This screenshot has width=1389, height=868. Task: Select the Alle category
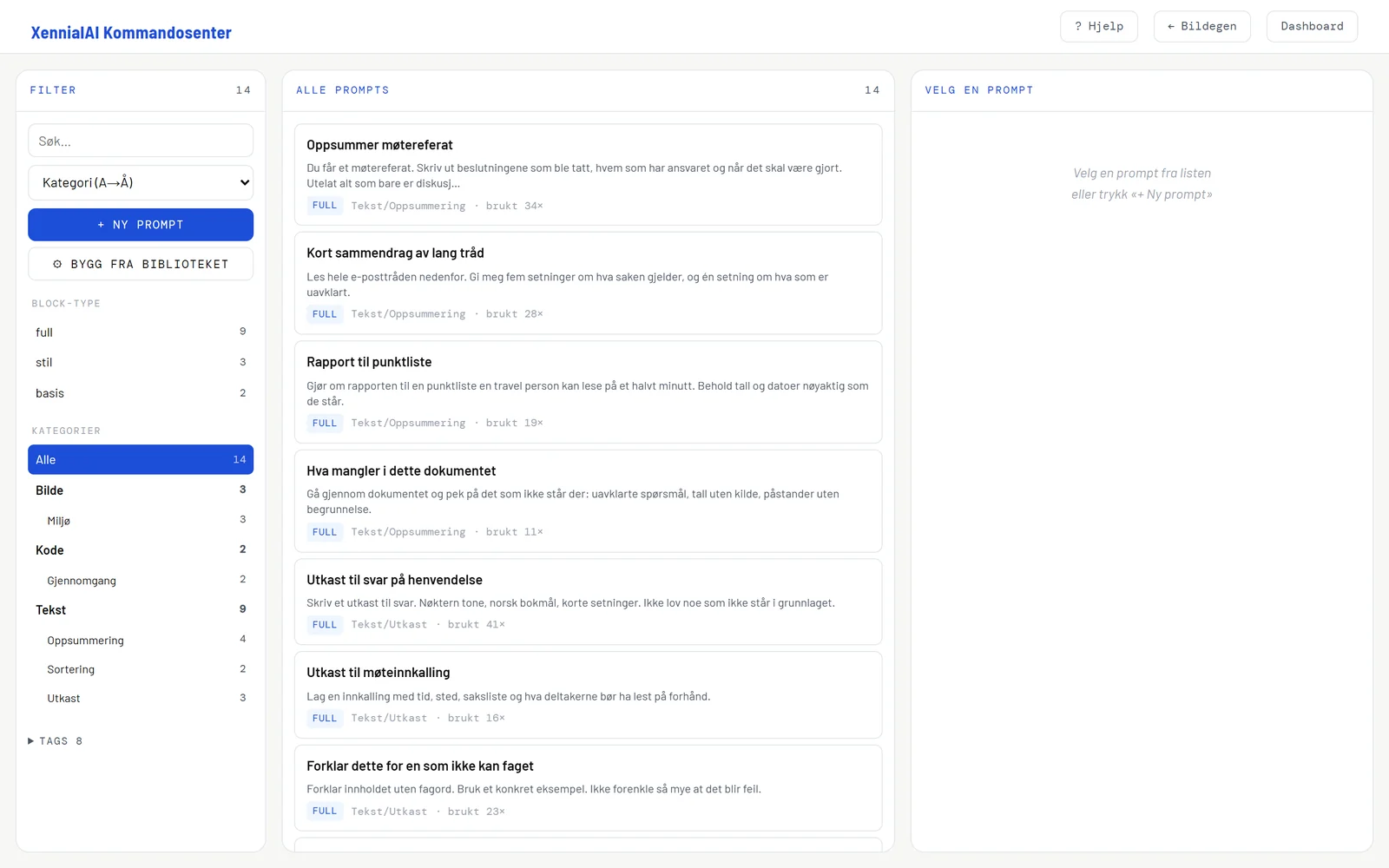141,460
